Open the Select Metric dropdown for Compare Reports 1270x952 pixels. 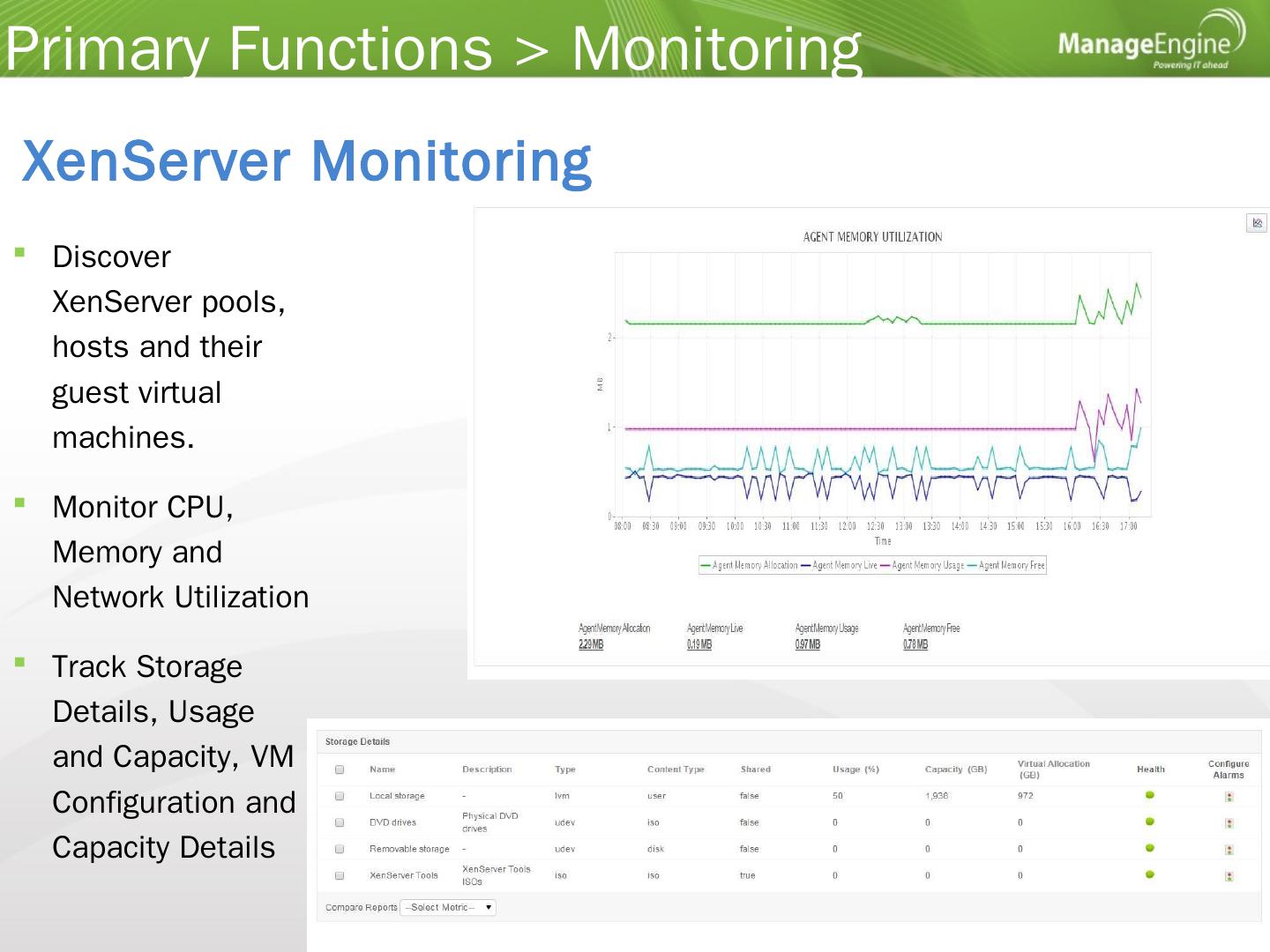pos(448,907)
